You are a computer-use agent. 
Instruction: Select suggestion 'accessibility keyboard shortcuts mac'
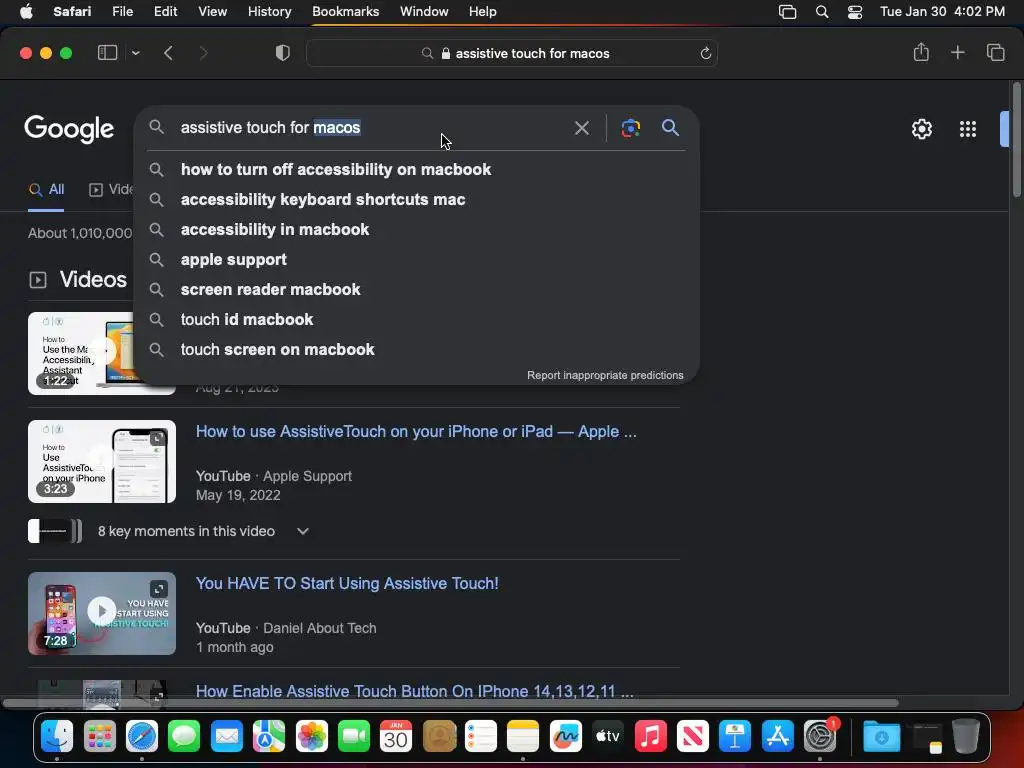pos(416,199)
